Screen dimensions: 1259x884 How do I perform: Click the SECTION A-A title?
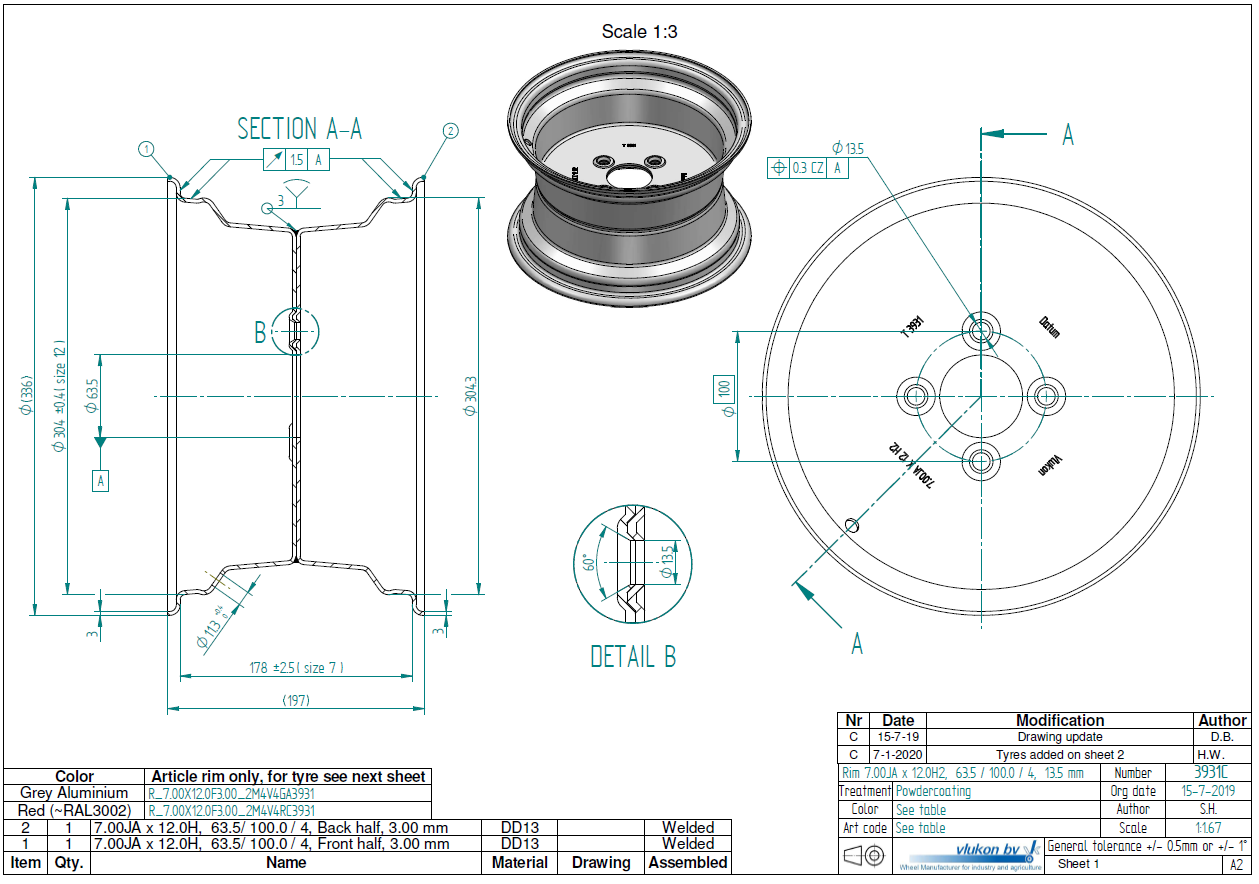(x=299, y=129)
